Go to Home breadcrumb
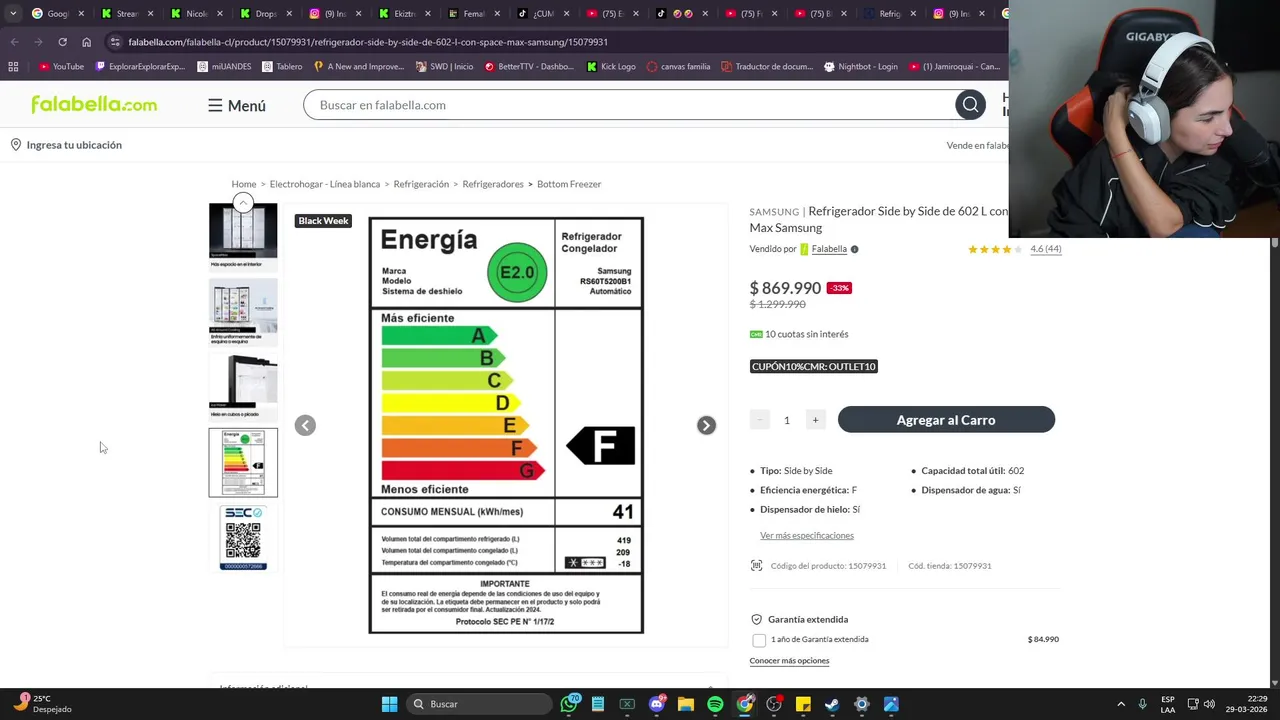This screenshot has height=720, width=1280. pyautogui.click(x=243, y=184)
